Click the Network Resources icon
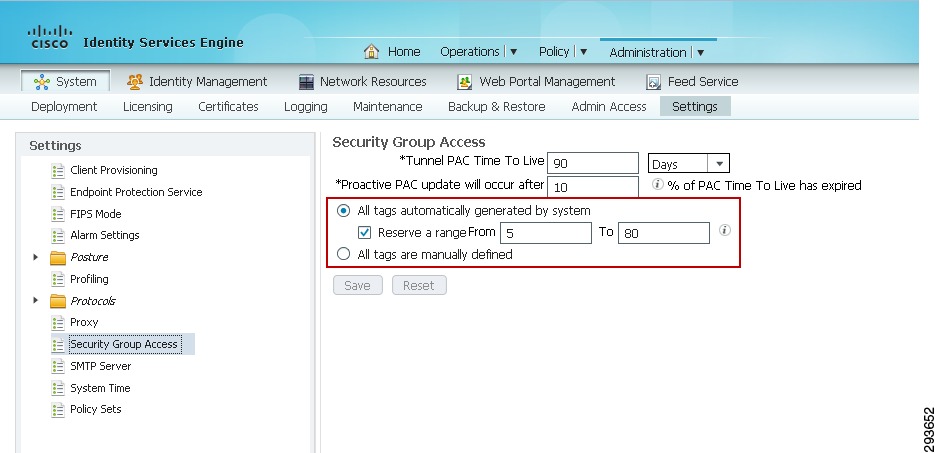 click(306, 82)
